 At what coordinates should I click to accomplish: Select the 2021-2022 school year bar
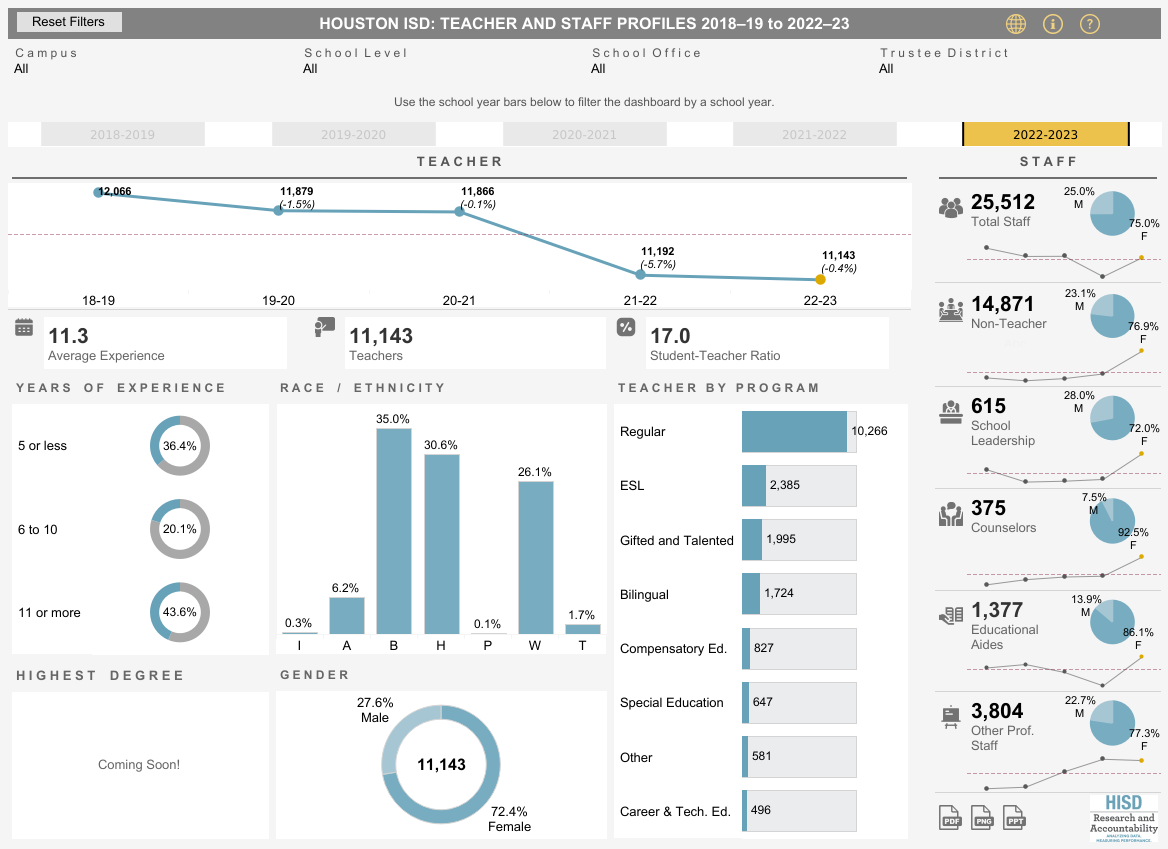[x=815, y=134]
